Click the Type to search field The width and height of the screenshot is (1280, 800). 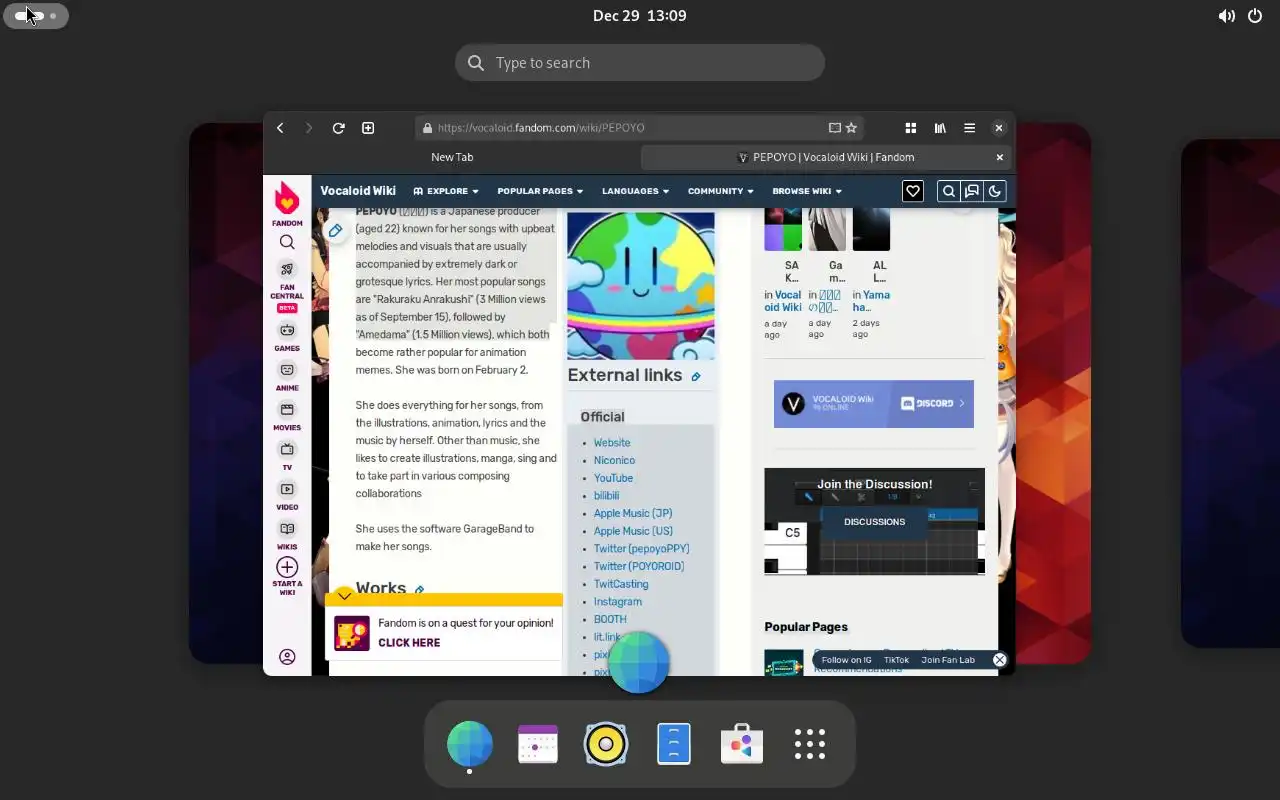click(x=640, y=63)
